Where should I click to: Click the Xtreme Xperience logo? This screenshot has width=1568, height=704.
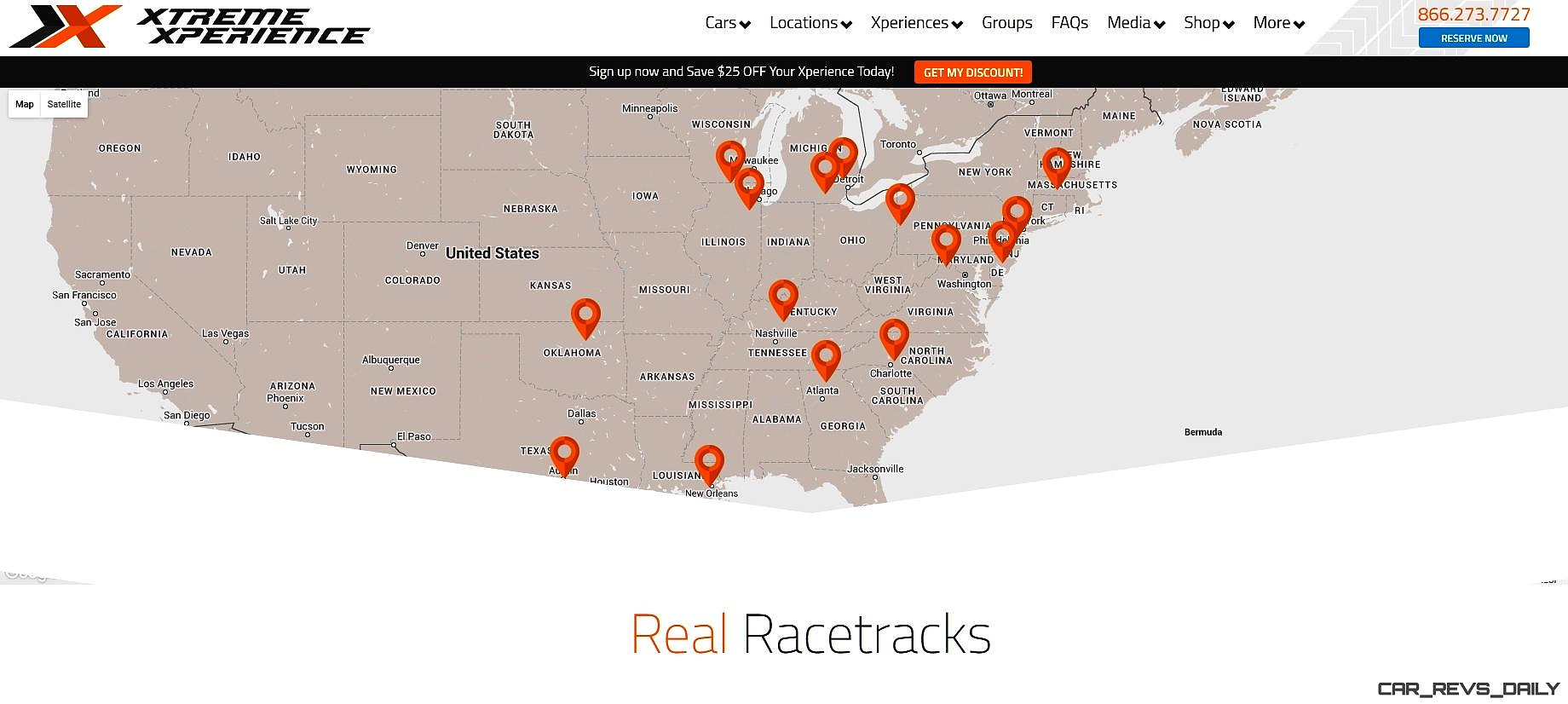pos(189,26)
